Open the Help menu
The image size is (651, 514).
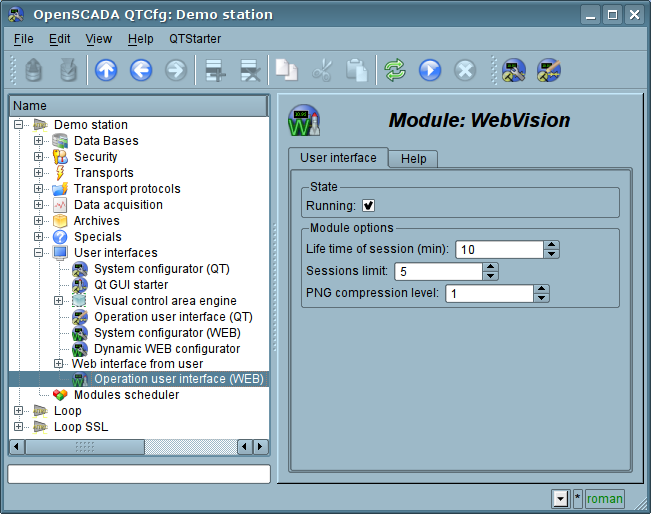(140, 39)
